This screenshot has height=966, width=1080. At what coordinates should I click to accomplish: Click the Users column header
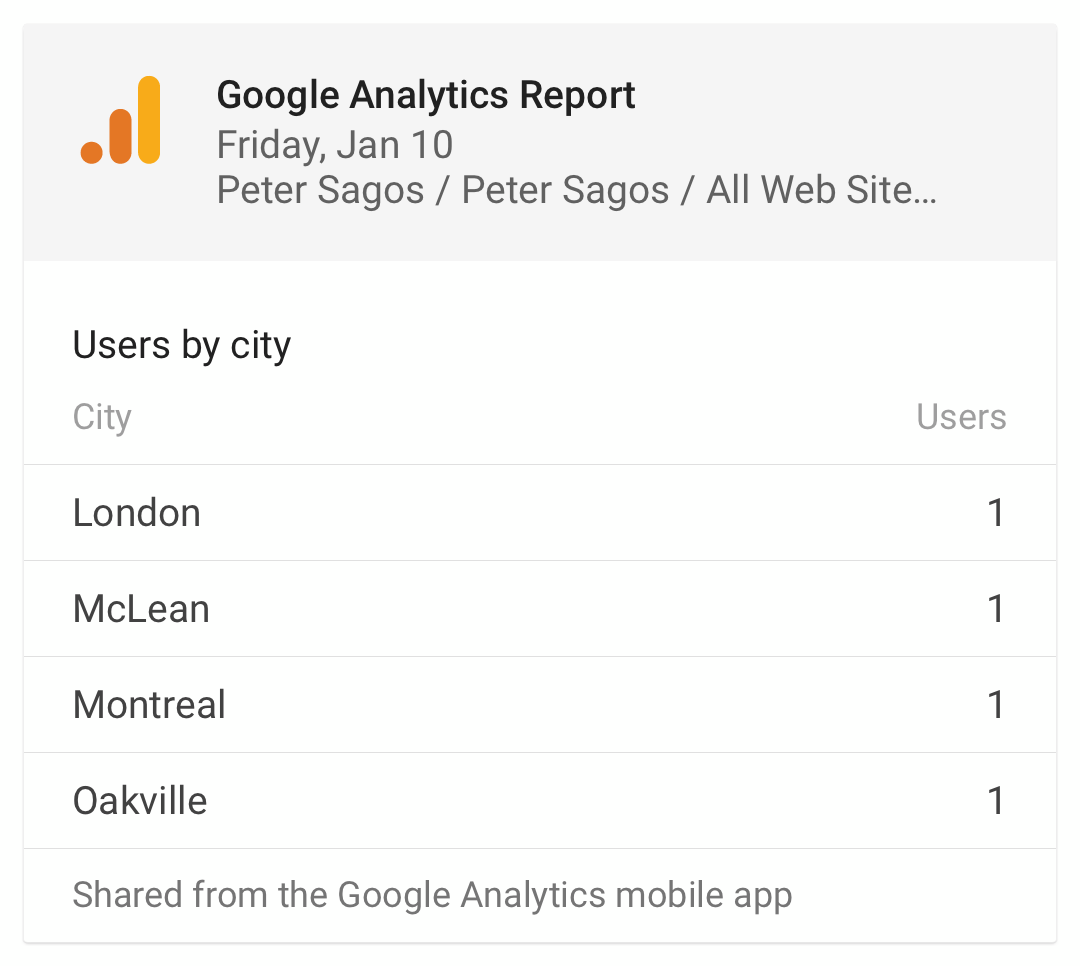(961, 417)
